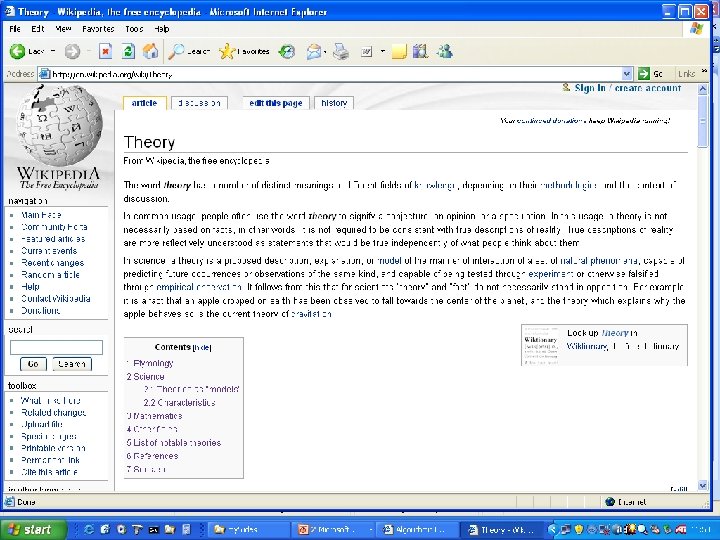Refresh the page with the green arrows icon
Viewport: 720px width, 540px height.
pyautogui.click(x=128, y=51)
